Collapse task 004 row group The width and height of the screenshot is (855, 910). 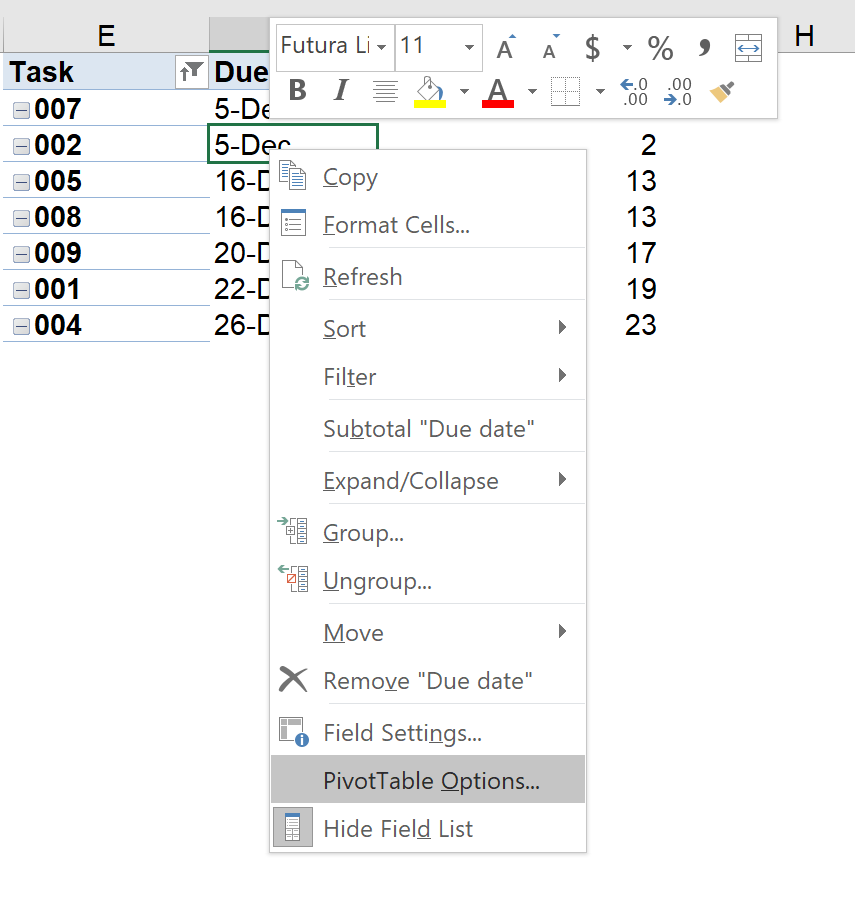click(21, 326)
